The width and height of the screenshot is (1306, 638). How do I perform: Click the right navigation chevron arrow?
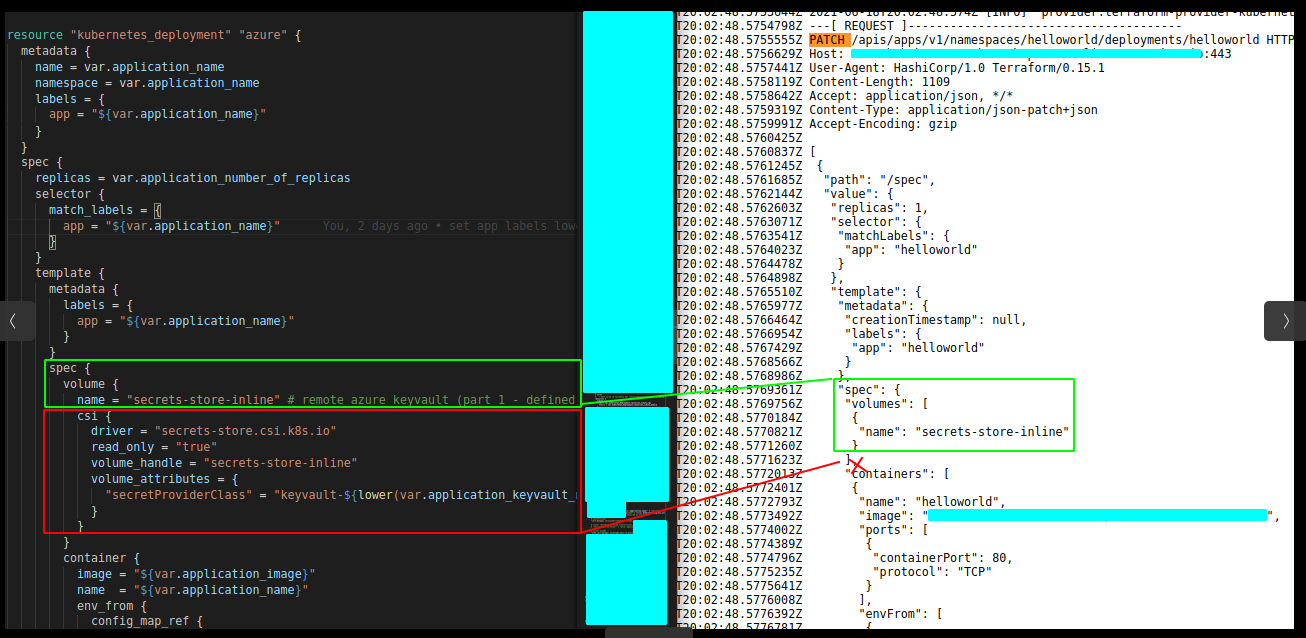[1285, 321]
